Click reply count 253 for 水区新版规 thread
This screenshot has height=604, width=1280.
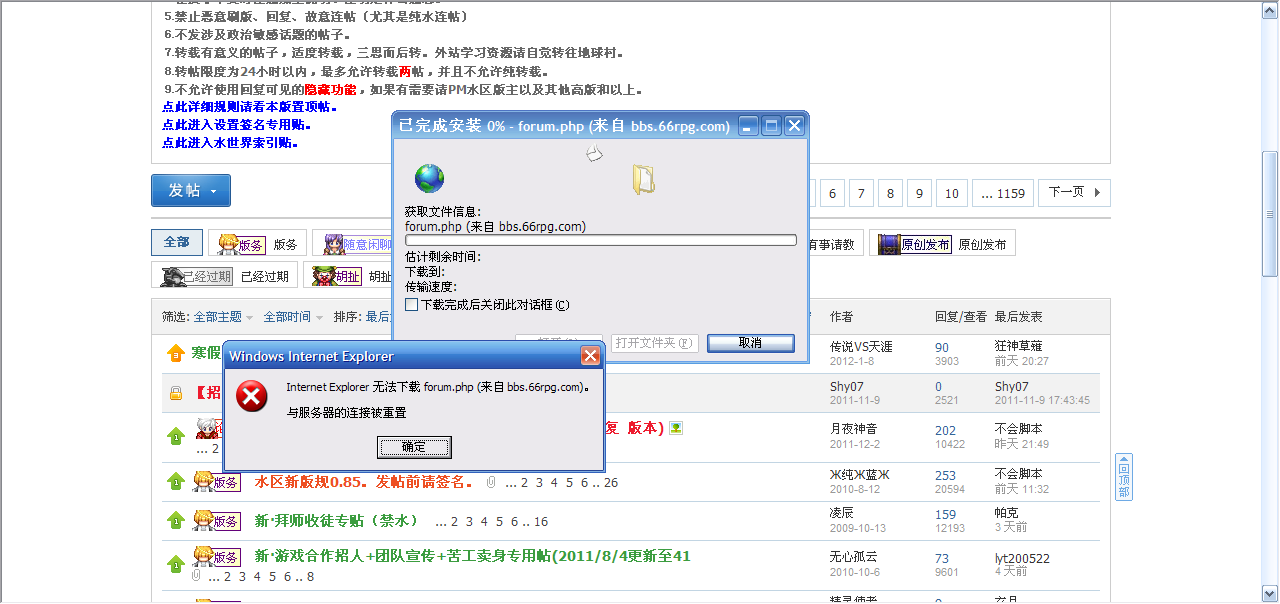coord(946,476)
